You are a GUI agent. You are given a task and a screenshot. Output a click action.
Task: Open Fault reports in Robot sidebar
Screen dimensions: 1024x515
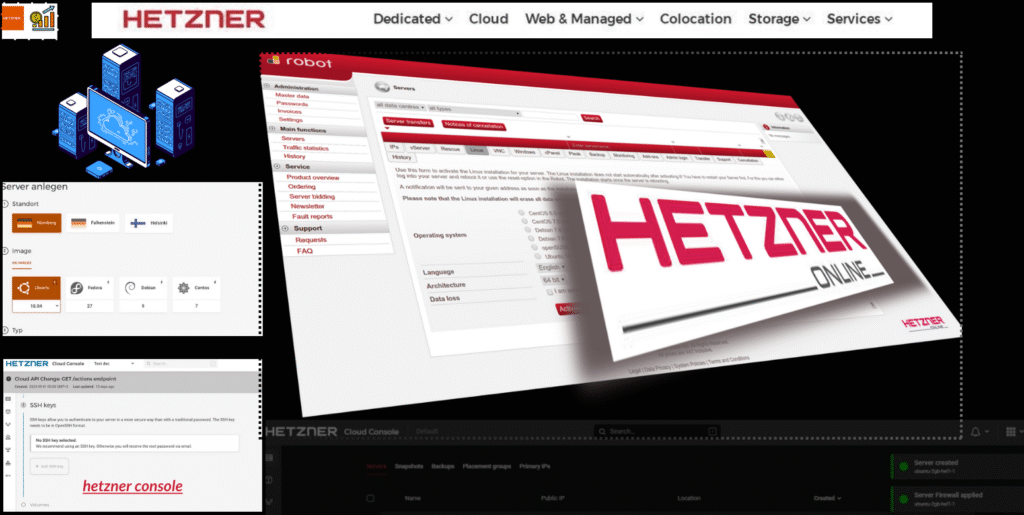coord(312,216)
